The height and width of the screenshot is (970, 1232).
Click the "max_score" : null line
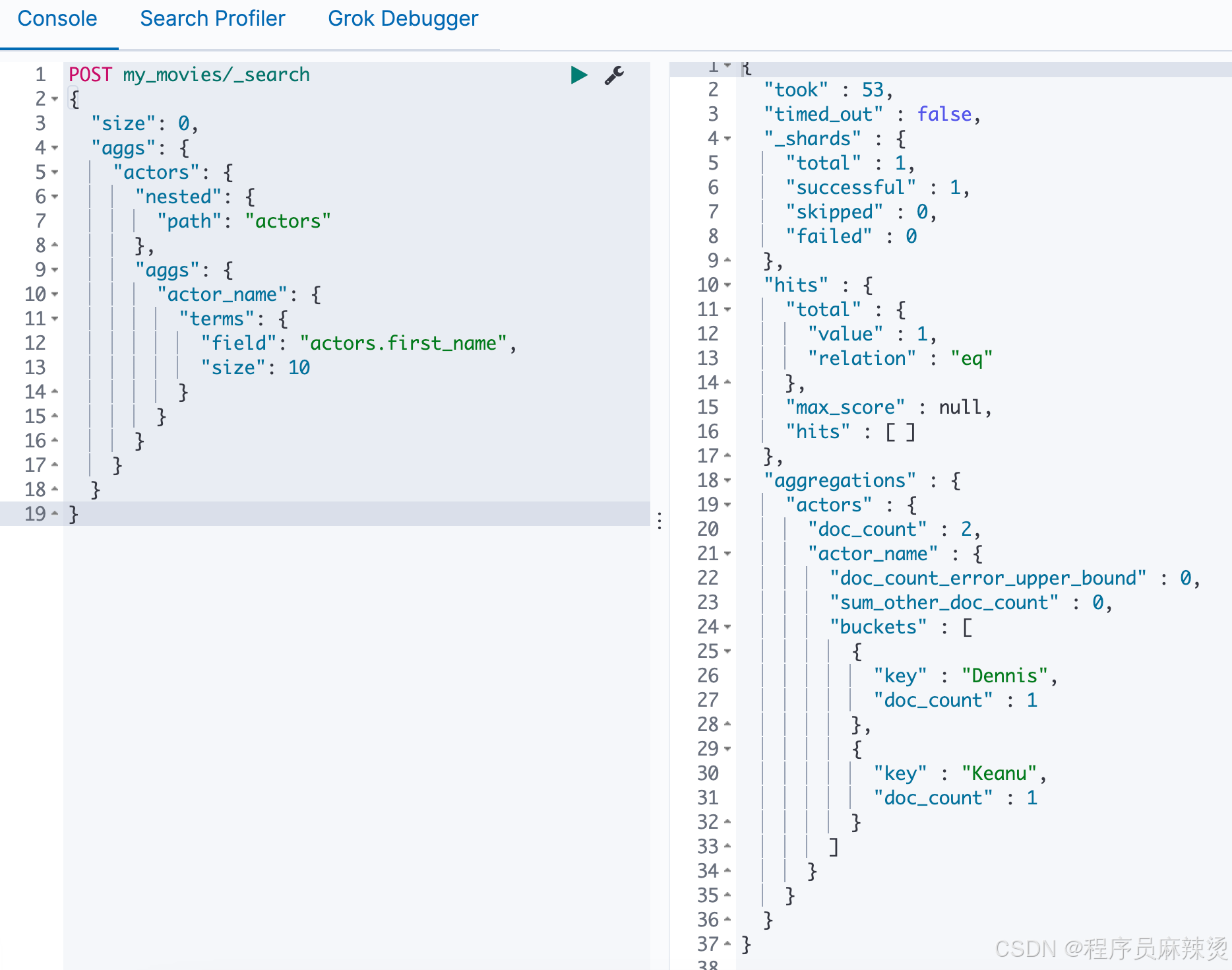coord(888,407)
